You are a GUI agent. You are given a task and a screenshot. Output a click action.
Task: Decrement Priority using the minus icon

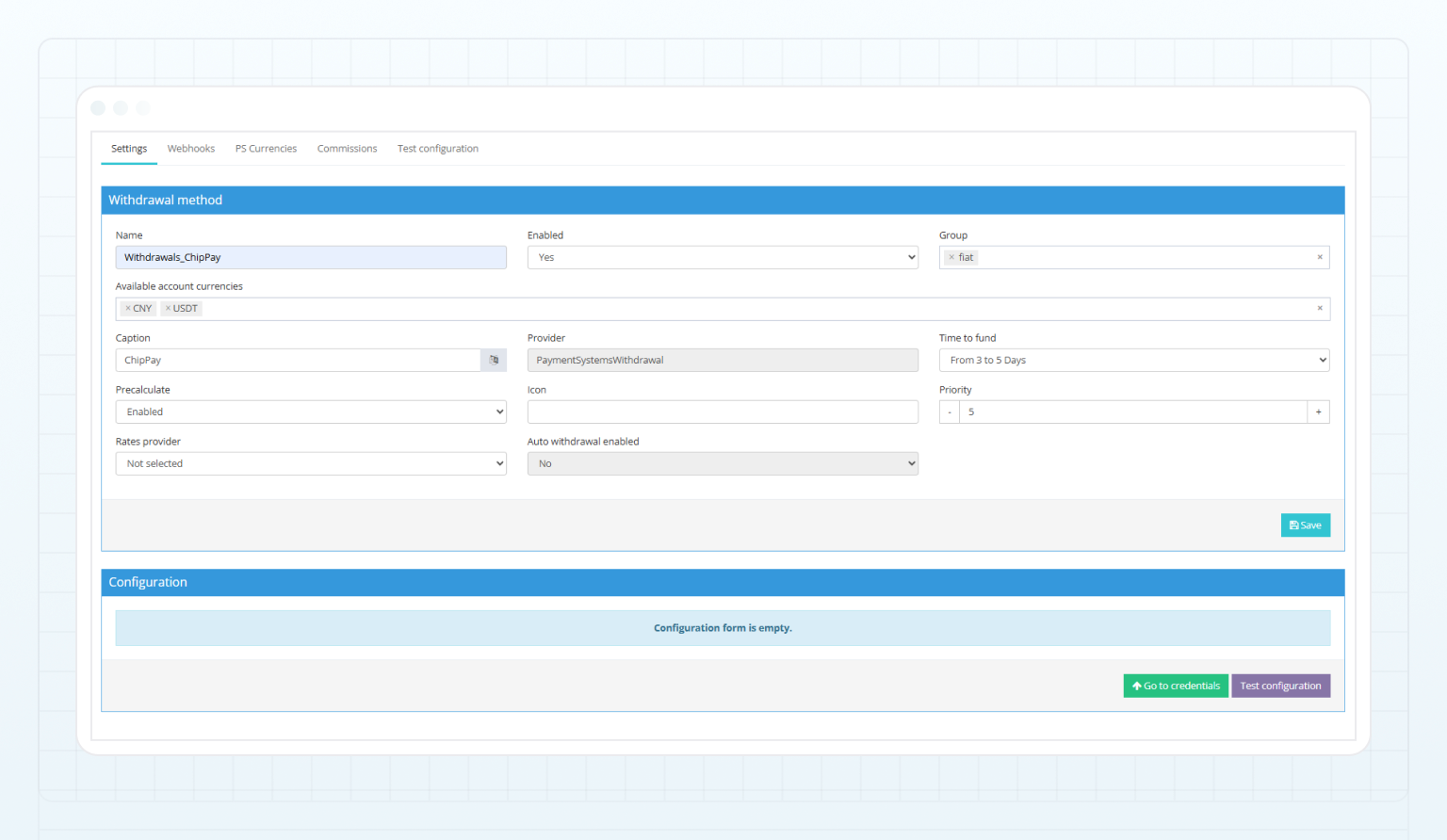(949, 412)
